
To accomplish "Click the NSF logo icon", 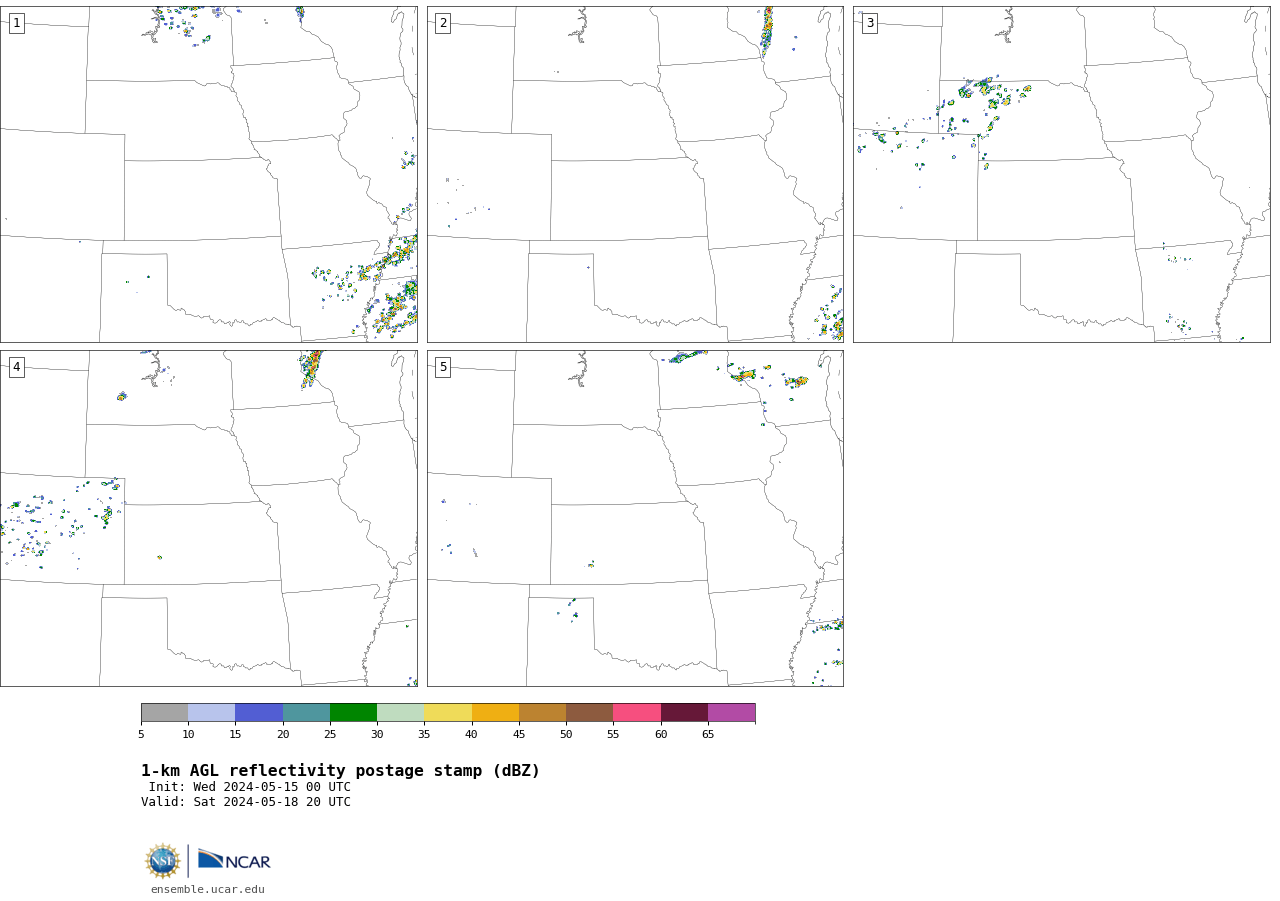I will coord(163,861).
